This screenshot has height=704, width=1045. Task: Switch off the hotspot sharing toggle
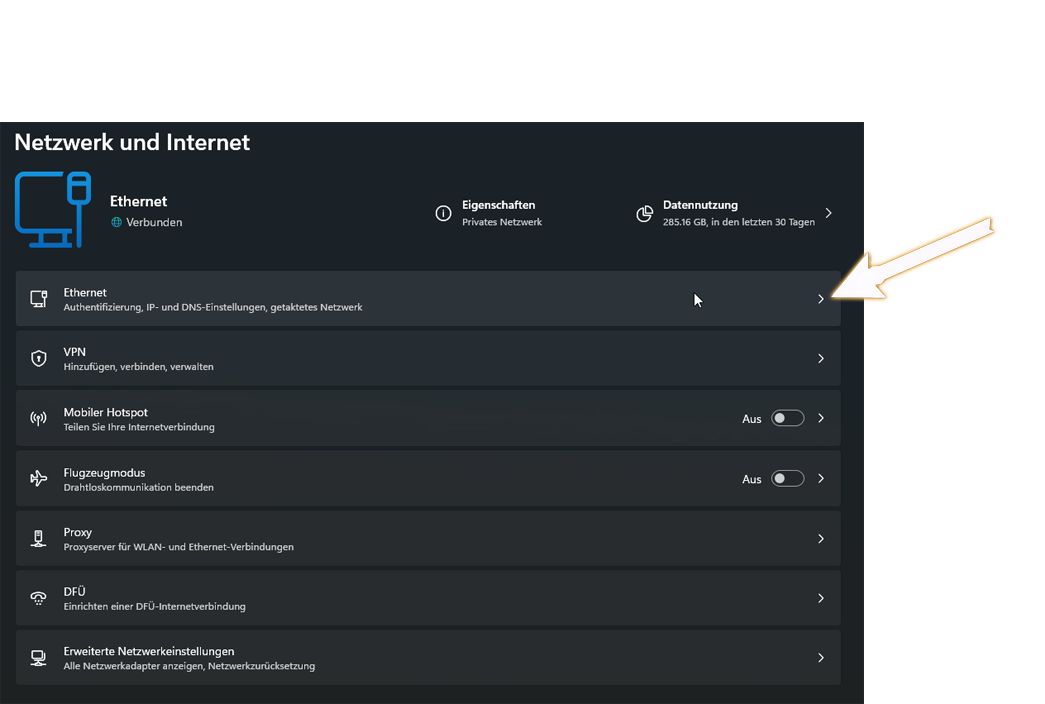tap(787, 418)
